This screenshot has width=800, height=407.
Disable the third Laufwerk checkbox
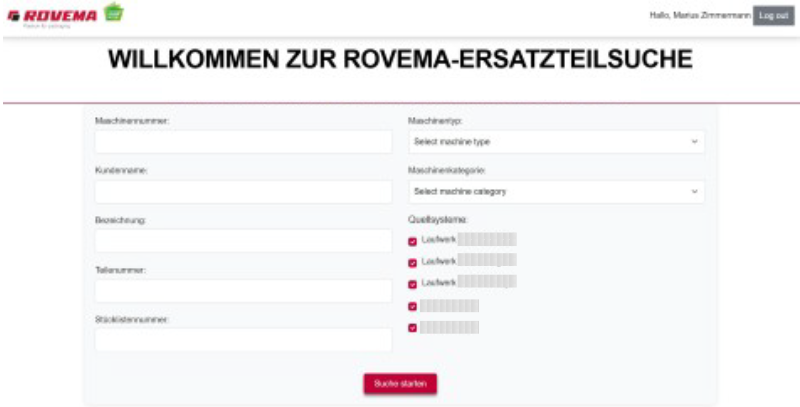click(x=412, y=284)
